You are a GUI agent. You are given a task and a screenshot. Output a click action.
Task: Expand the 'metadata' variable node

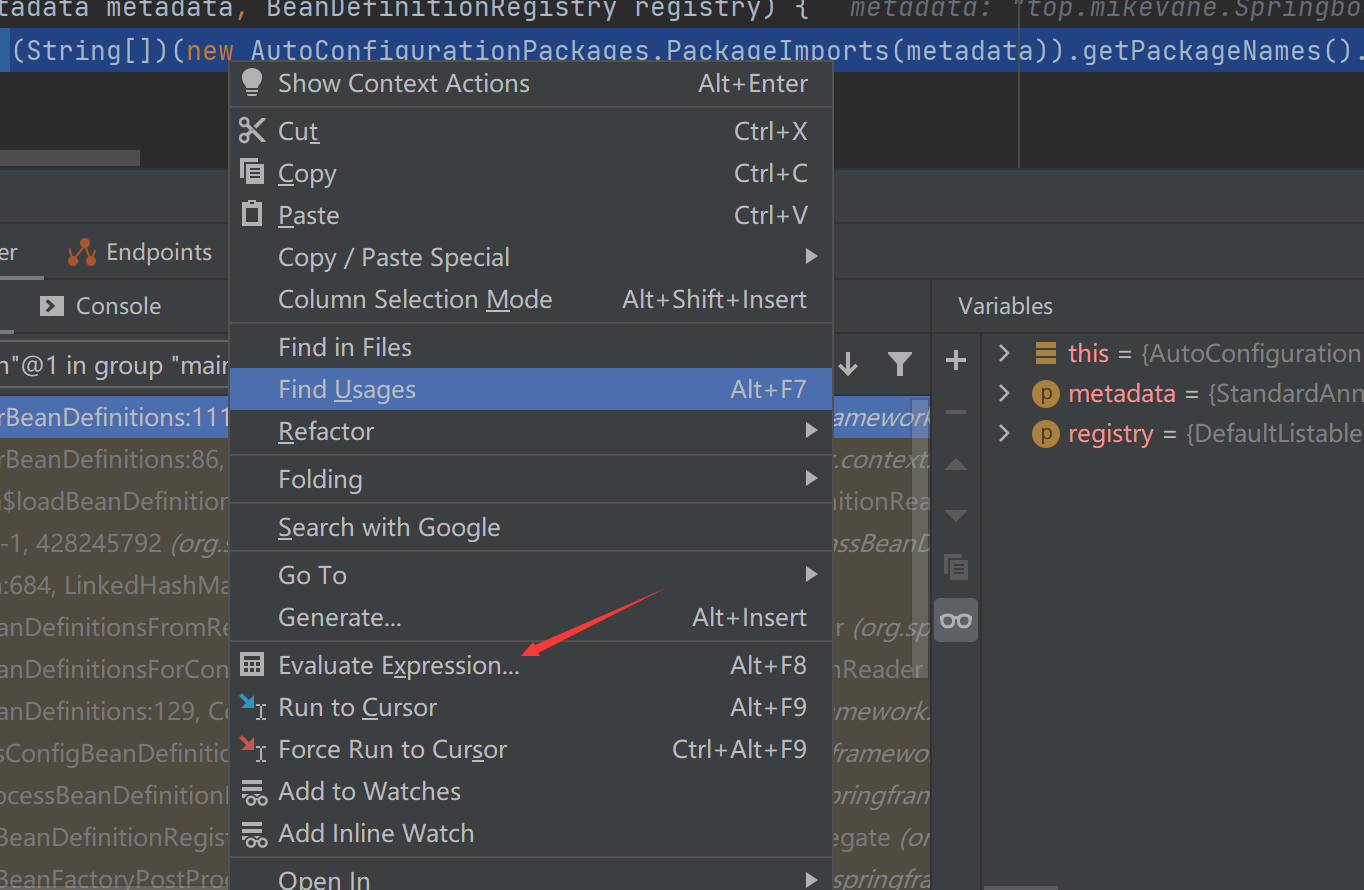tap(1005, 393)
